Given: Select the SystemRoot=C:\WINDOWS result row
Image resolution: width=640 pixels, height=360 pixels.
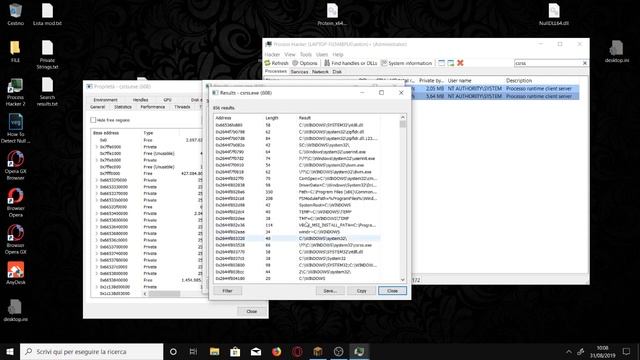Looking at the screenshot, I should coord(296,205).
